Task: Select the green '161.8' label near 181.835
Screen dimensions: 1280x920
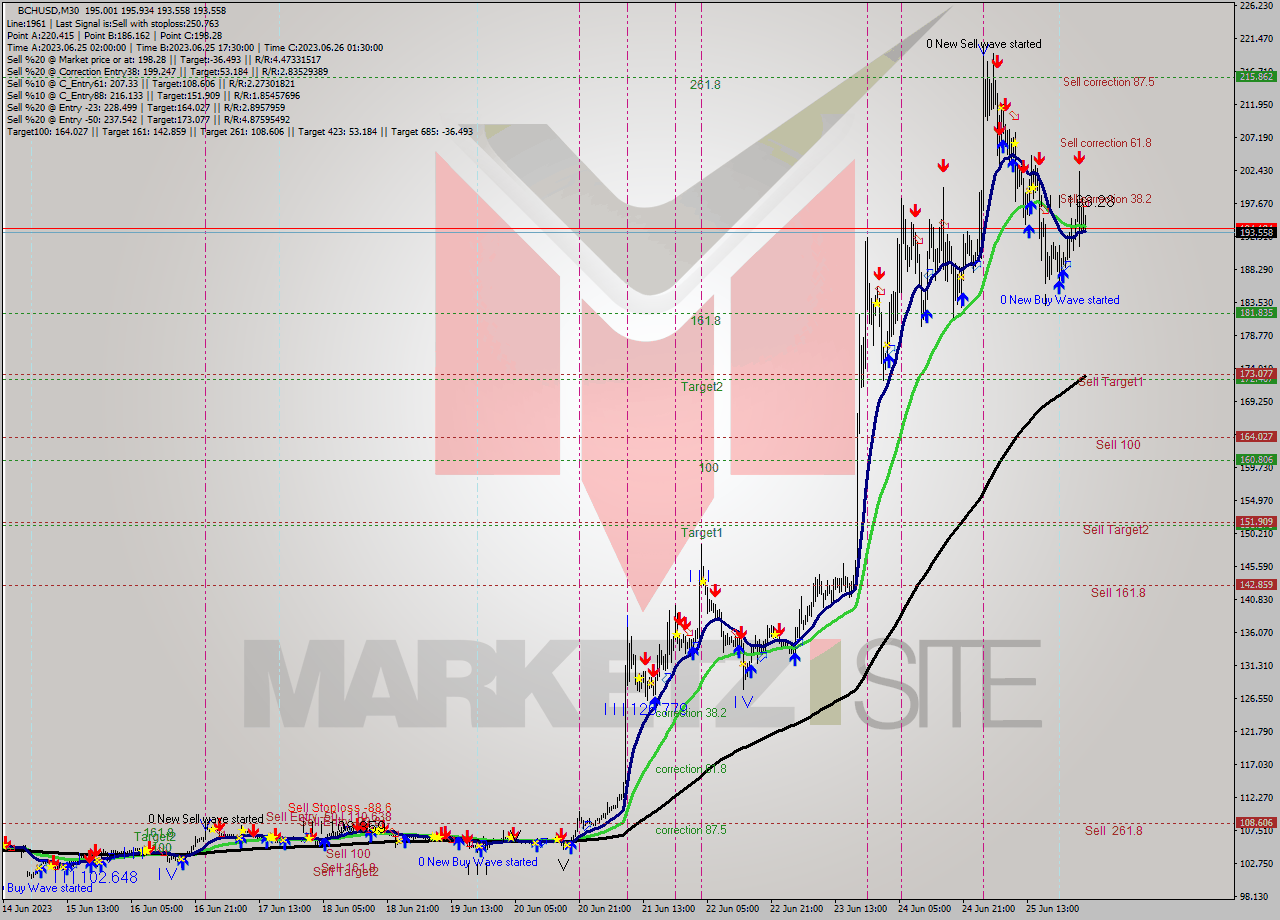Action: pyautogui.click(x=705, y=321)
